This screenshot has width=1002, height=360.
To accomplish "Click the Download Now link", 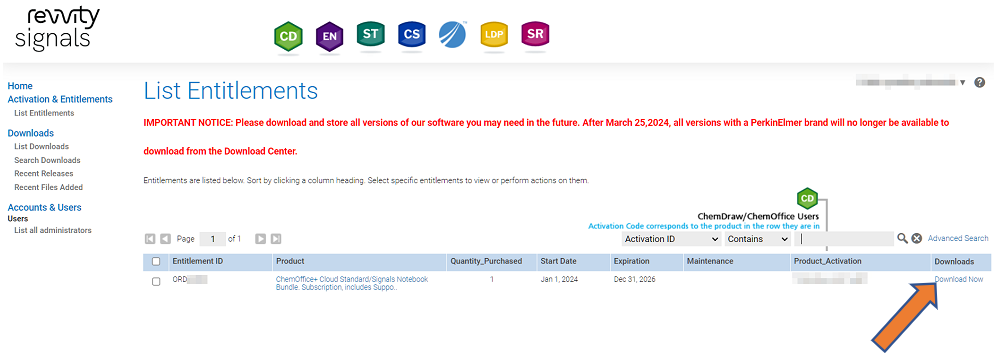I will [959, 279].
